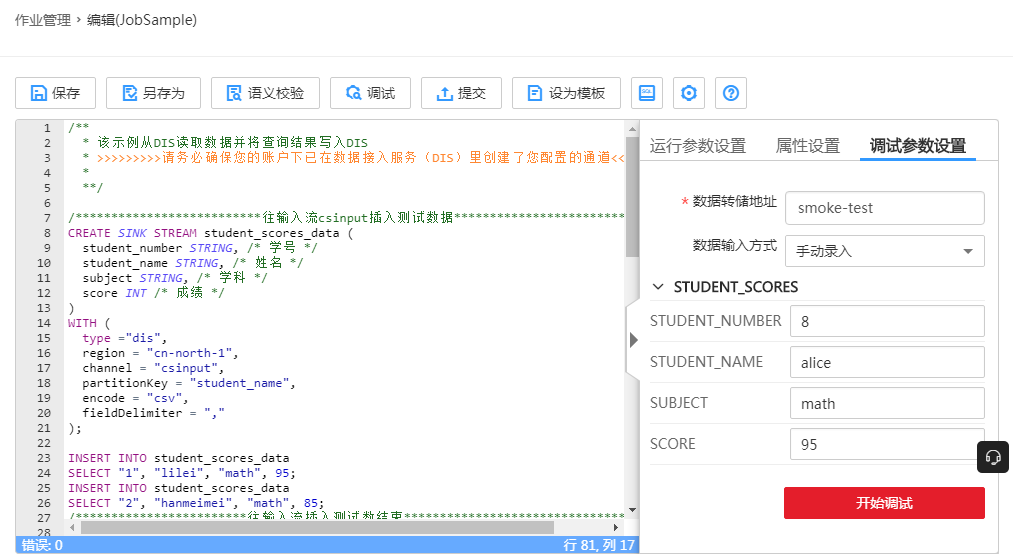This screenshot has width=1013, height=560.
Task: Click the line type ="dis"
Action: click(125, 338)
